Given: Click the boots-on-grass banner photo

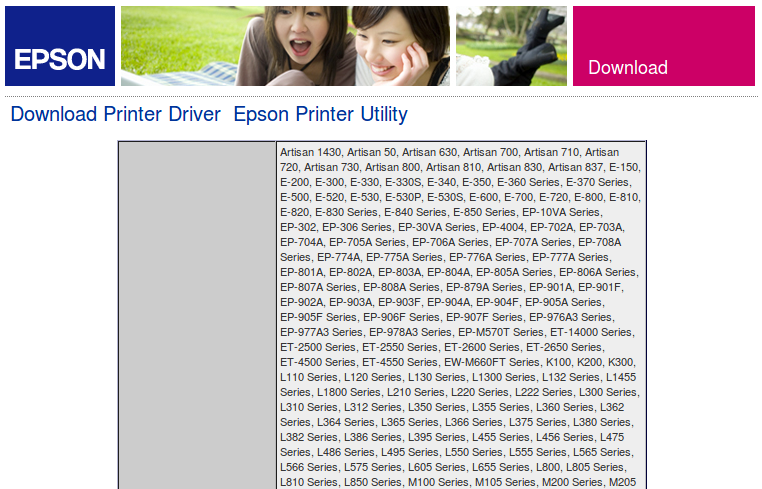Looking at the screenshot, I should coord(511,46).
